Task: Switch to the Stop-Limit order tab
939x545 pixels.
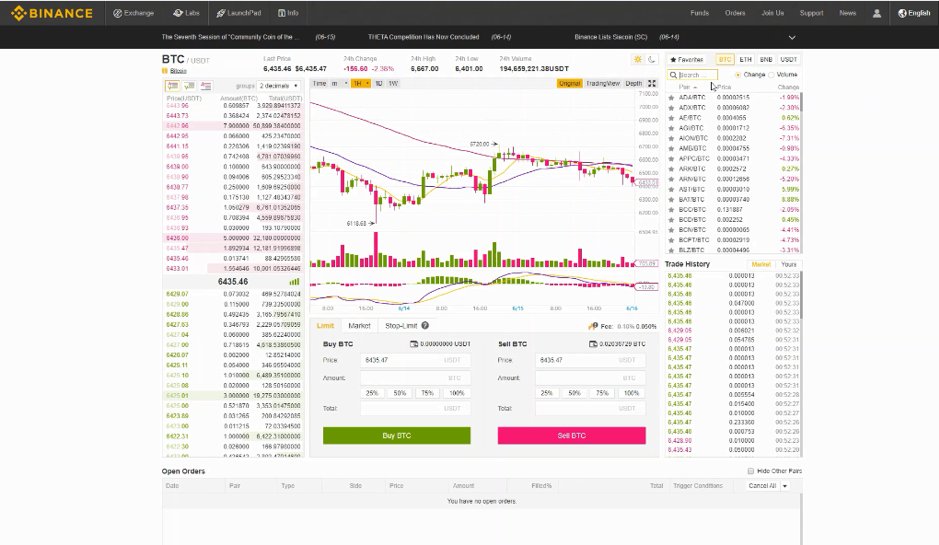Action: pos(401,326)
